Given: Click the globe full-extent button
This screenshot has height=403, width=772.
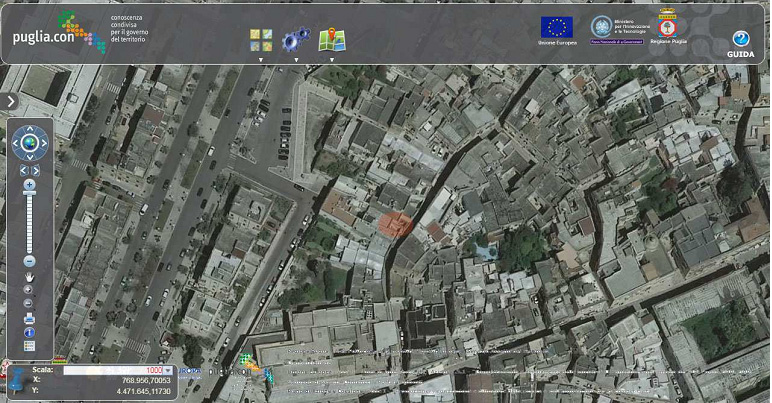Looking at the screenshot, I should click(x=30, y=143).
